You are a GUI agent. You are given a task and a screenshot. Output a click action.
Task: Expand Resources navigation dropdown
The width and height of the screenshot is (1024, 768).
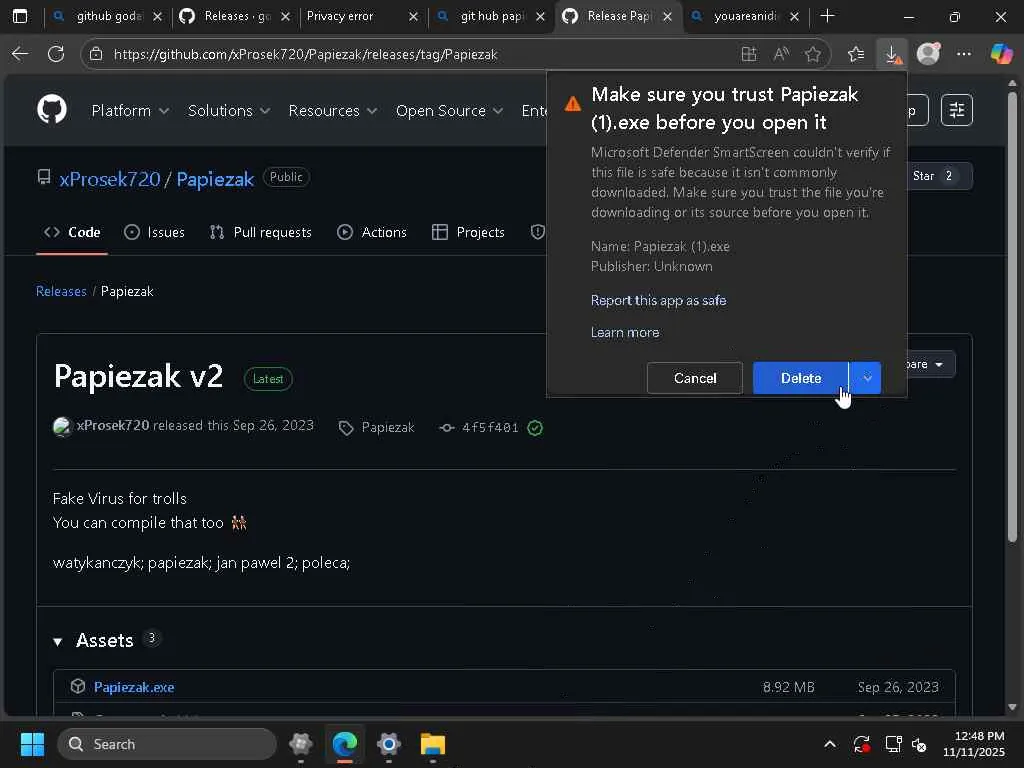tap(332, 110)
